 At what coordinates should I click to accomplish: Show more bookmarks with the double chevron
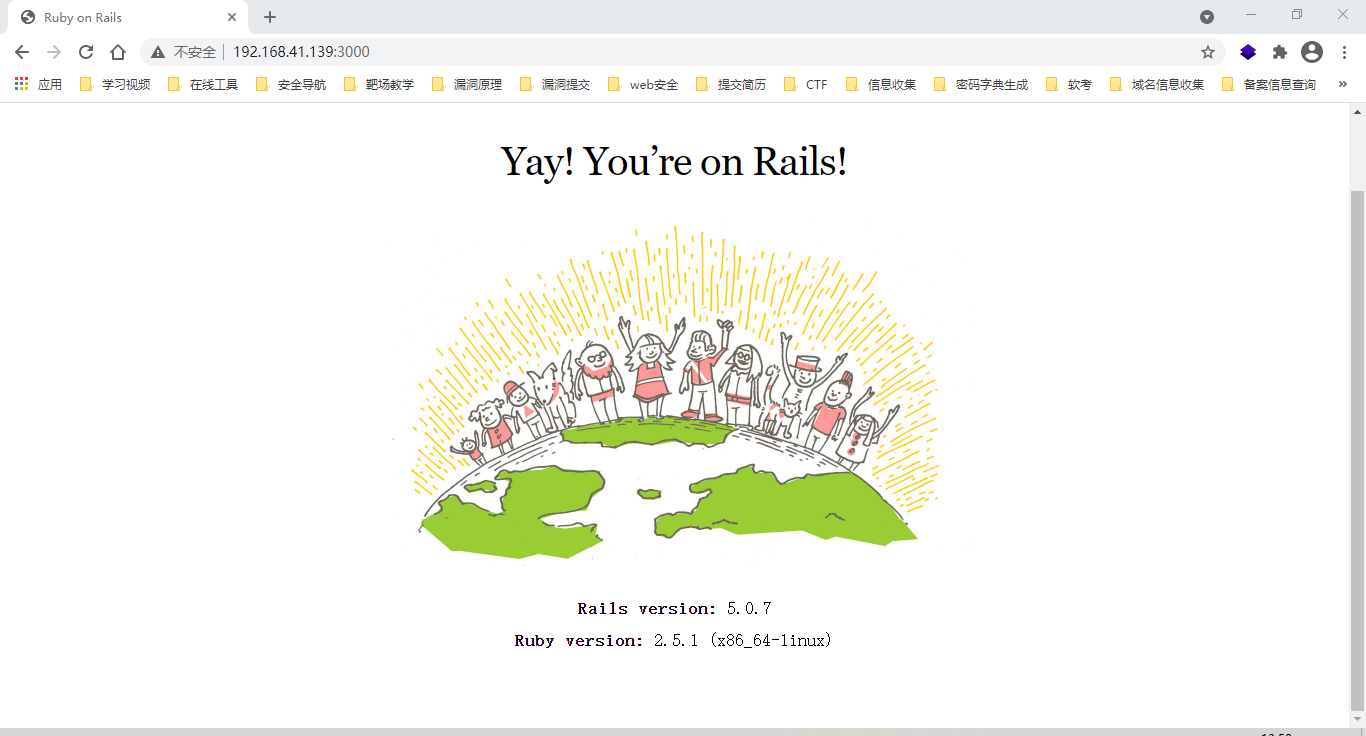(1342, 84)
